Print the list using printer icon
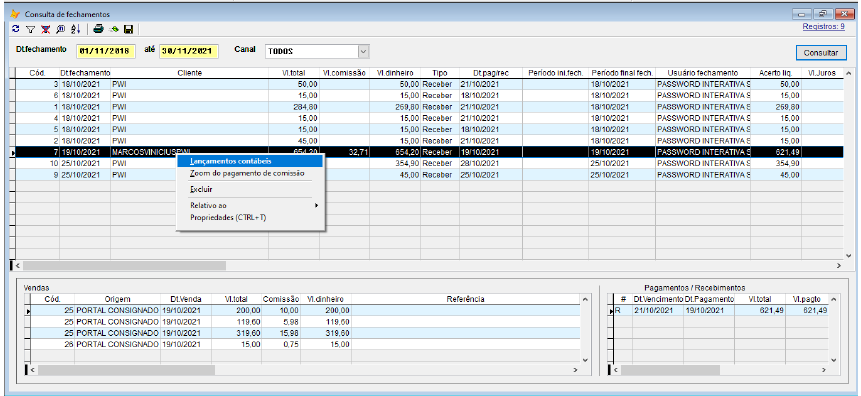The height and width of the screenshot is (396, 861). 98,29
